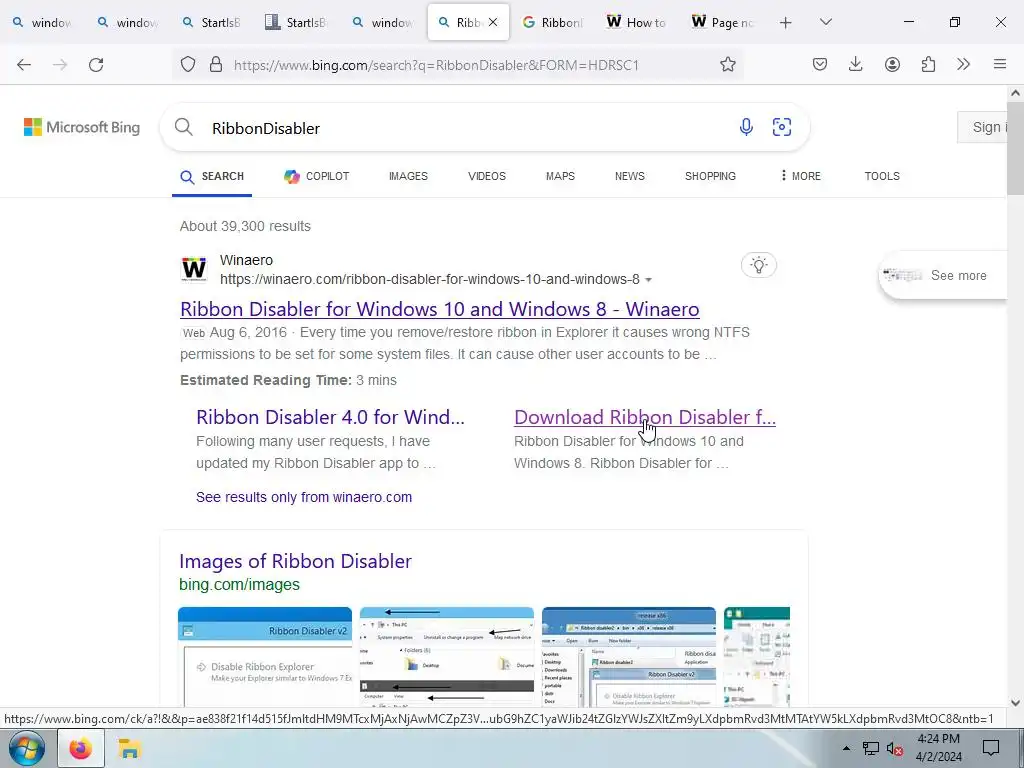
Task: Expand Winaero URL dropdown arrow
Action: 648,280
